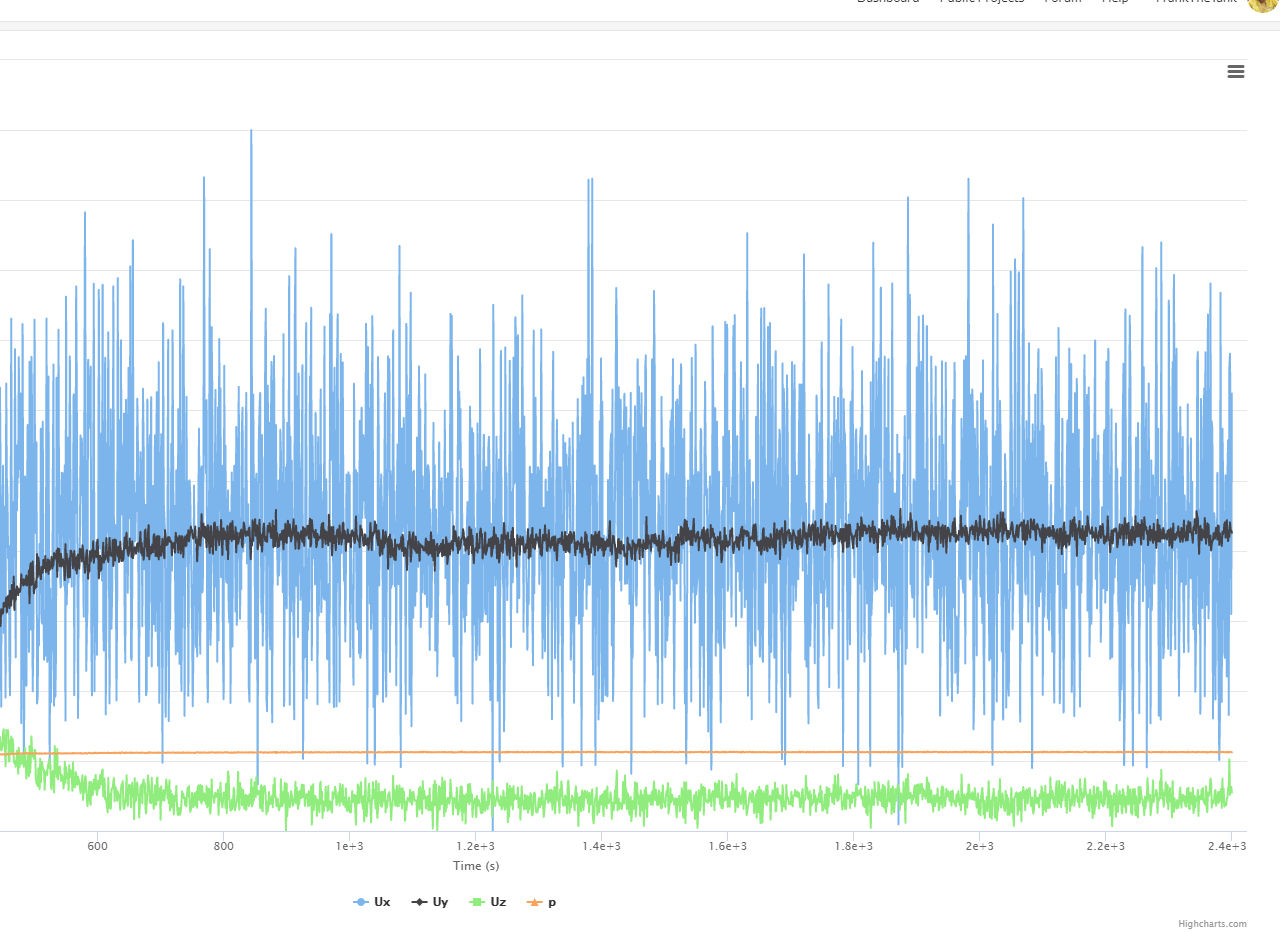Toggle the p series in the legend

point(541,902)
